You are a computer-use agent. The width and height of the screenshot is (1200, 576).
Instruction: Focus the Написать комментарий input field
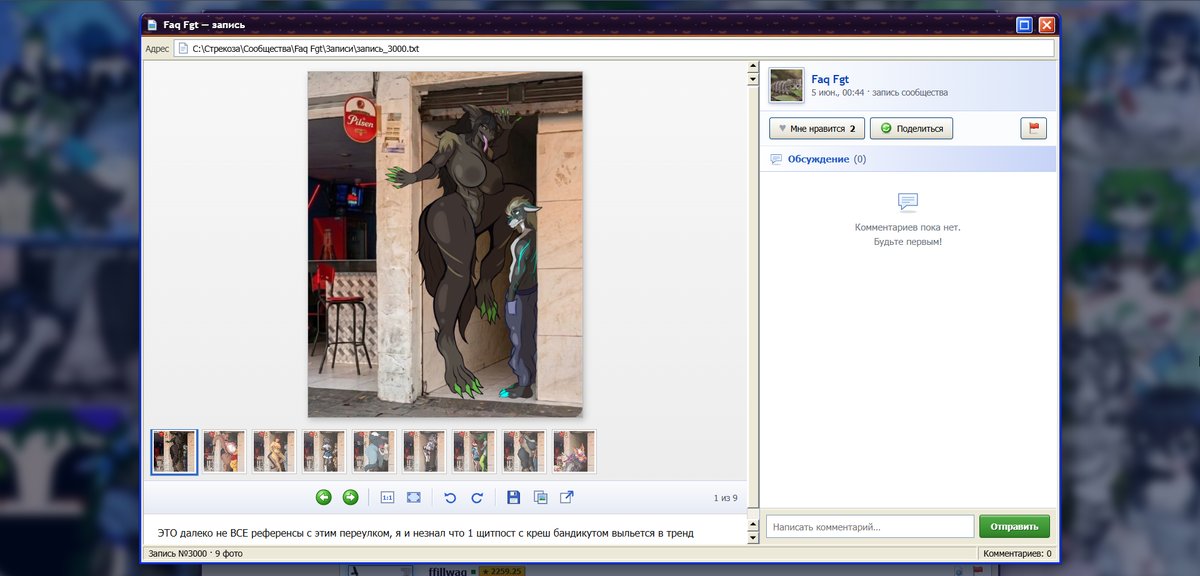point(870,526)
